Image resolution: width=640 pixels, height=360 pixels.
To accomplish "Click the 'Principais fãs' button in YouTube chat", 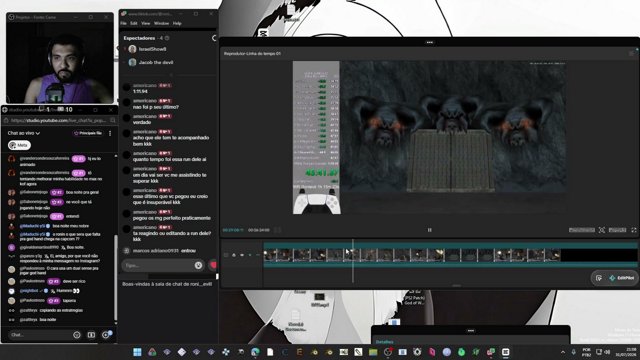I will [88, 133].
